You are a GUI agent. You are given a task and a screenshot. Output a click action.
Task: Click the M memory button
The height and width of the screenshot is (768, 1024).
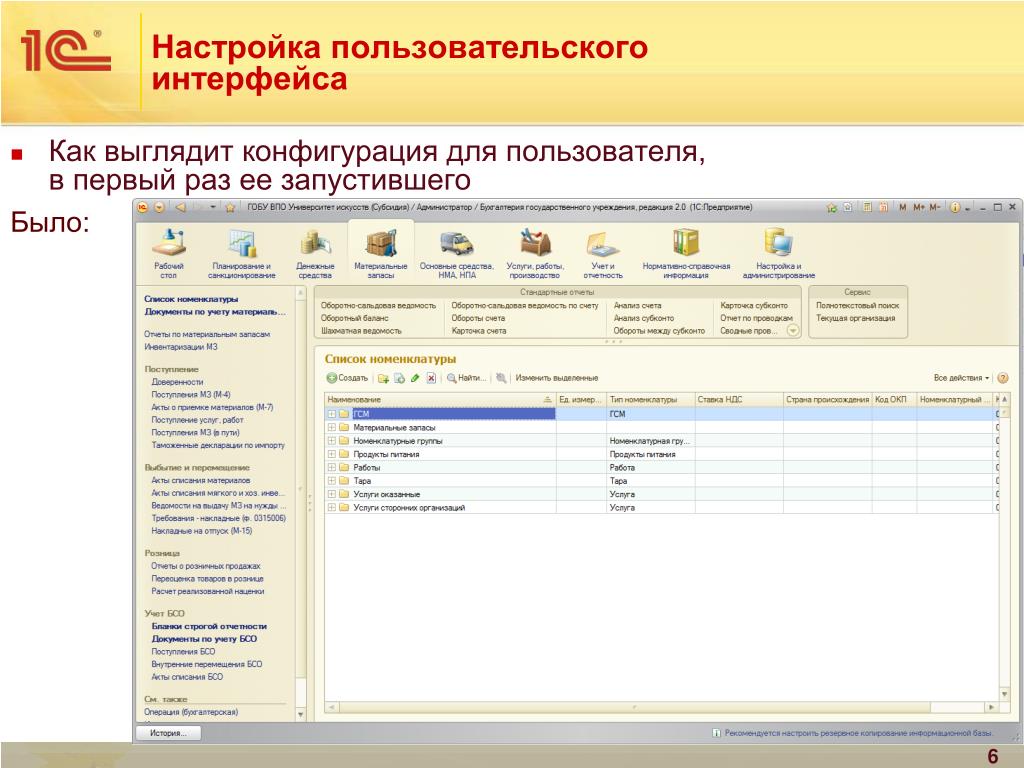[903, 208]
